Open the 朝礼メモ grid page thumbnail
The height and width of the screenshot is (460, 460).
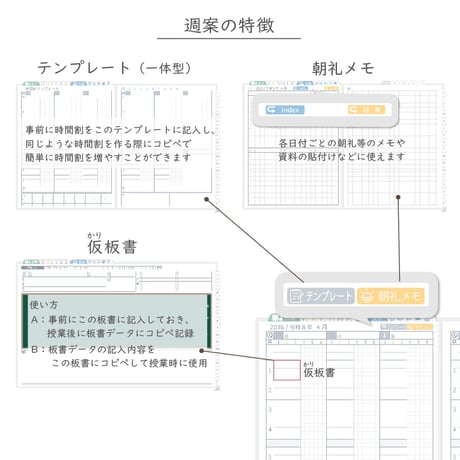point(343,146)
